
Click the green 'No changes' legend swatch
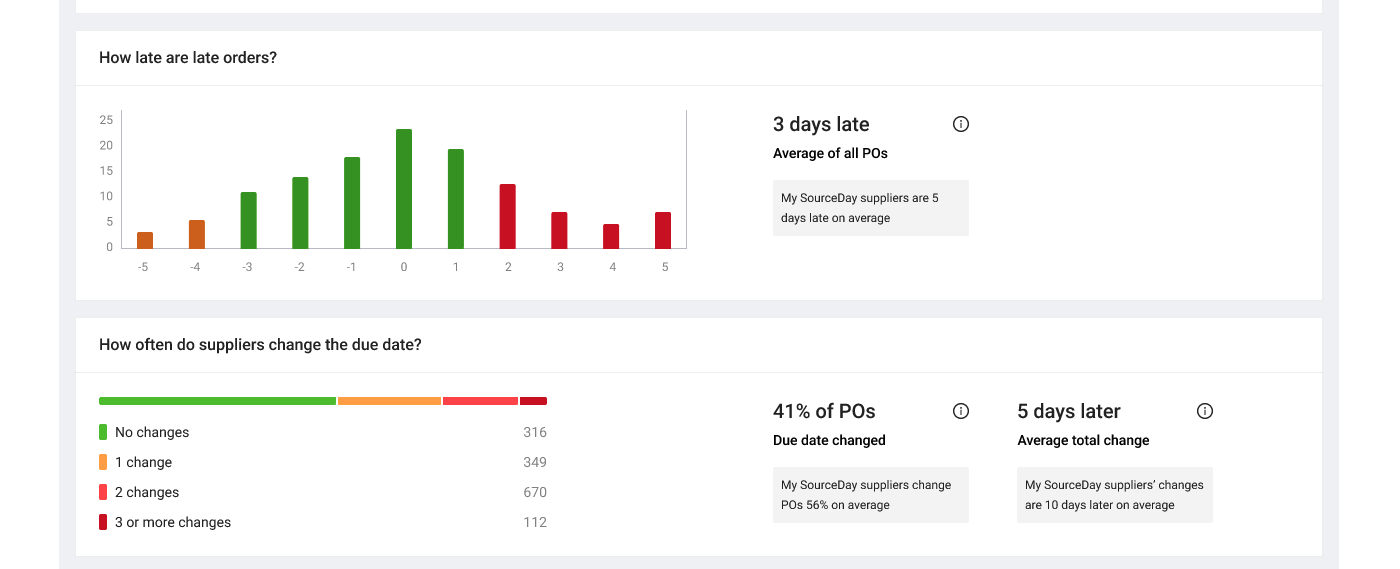[103, 432]
